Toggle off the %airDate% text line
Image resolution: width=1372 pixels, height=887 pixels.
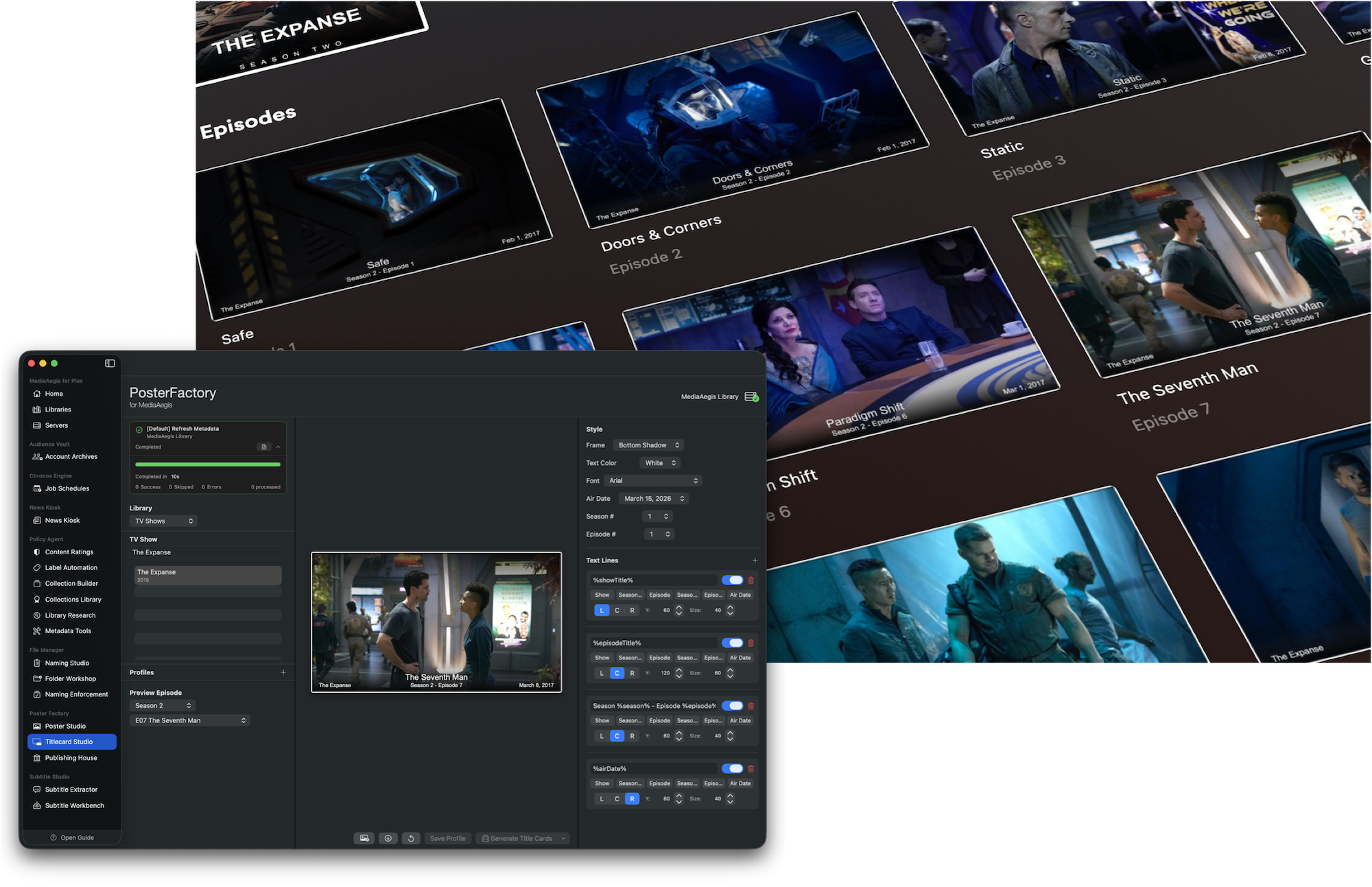click(x=733, y=768)
